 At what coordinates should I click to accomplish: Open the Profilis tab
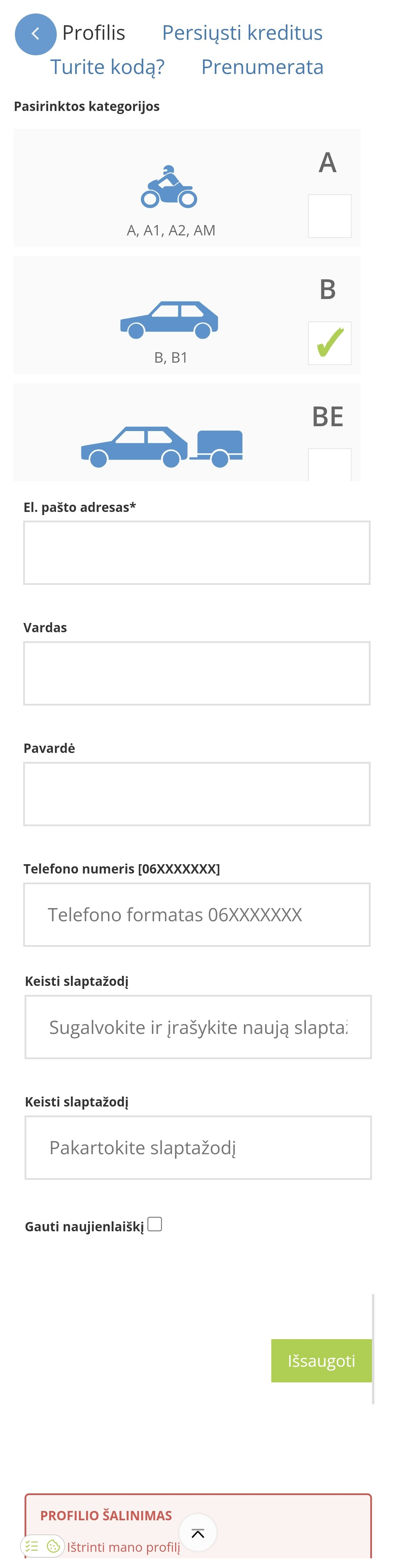click(94, 33)
